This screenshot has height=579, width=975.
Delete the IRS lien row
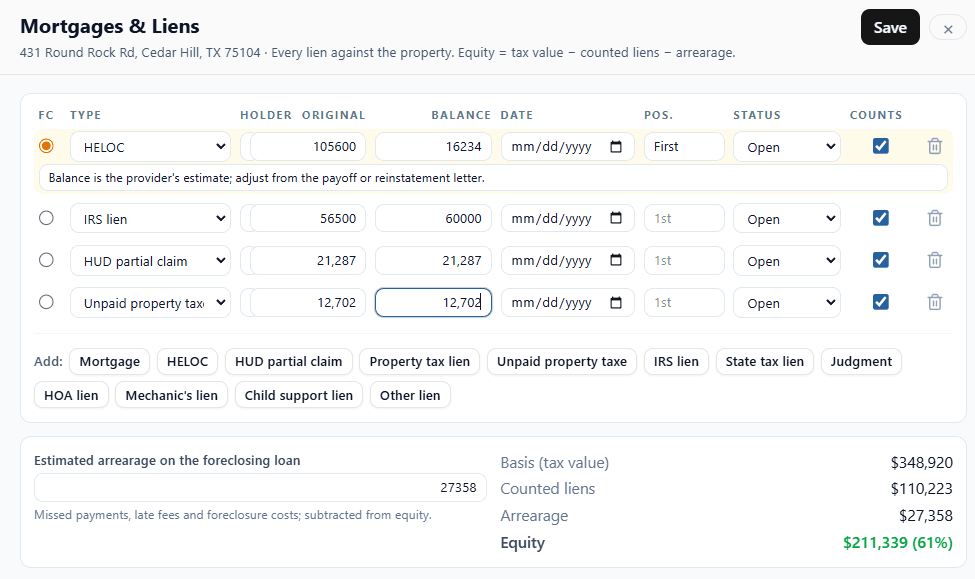point(935,218)
